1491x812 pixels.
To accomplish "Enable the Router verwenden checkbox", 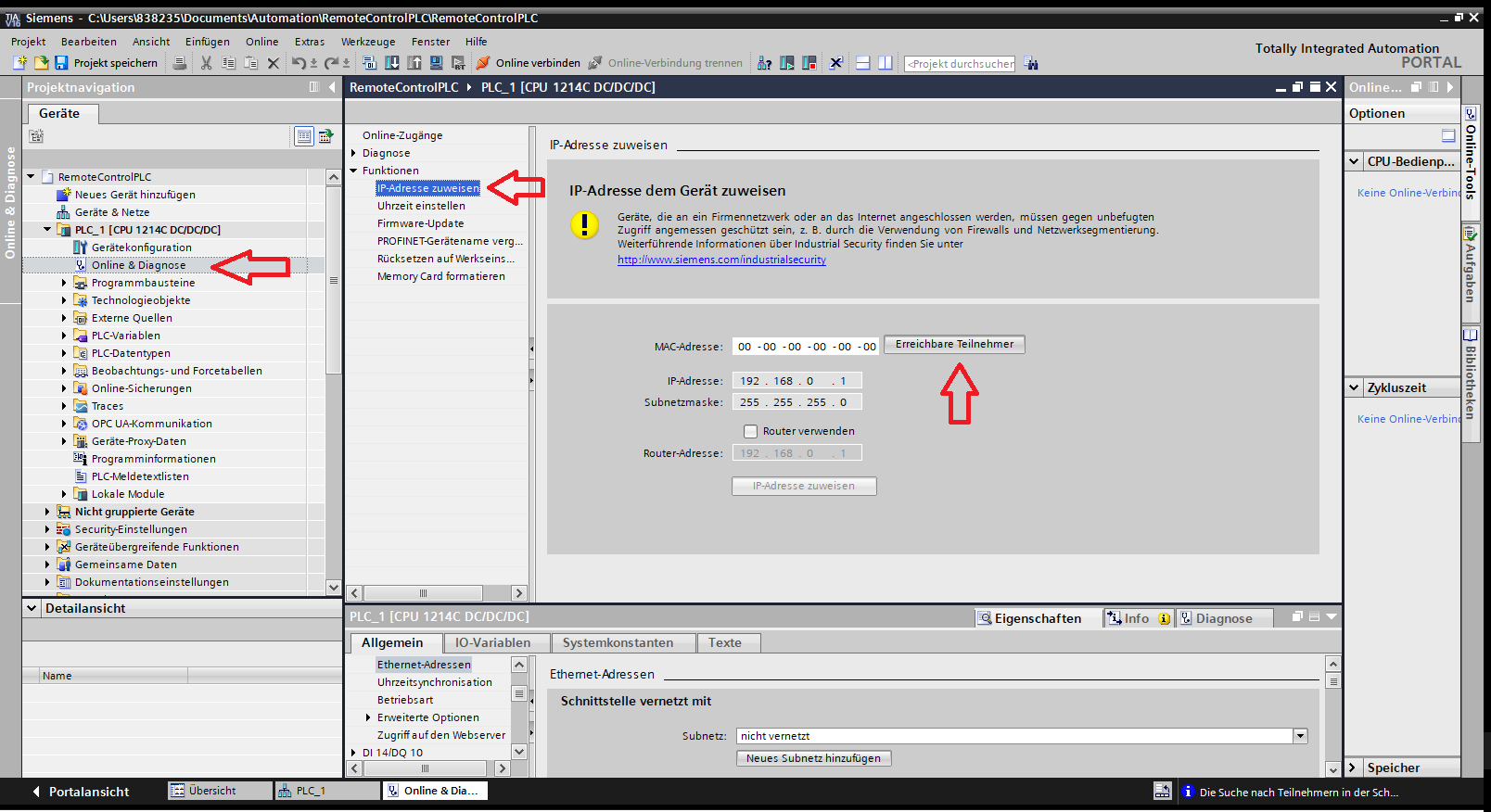I will pyautogui.click(x=750, y=431).
